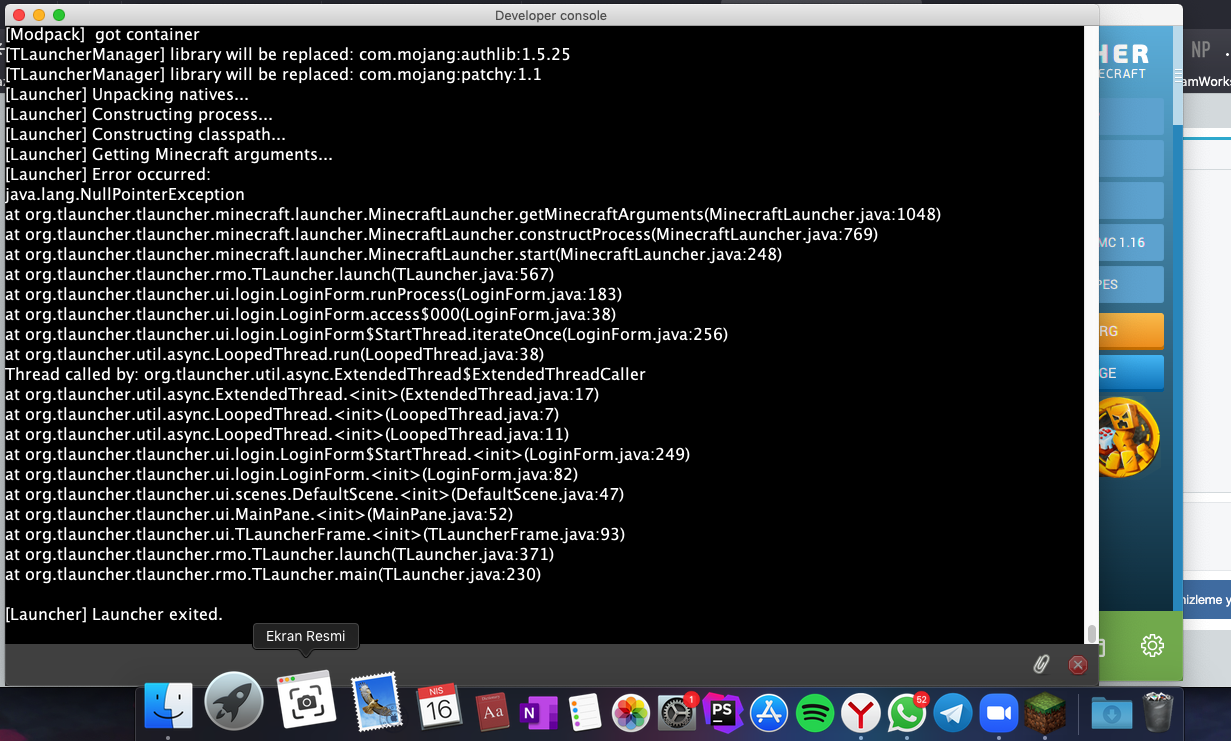Click the TLauncher.main(TLauncher.java:230) line
The image size is (1231, 741).
click(273, 574)
